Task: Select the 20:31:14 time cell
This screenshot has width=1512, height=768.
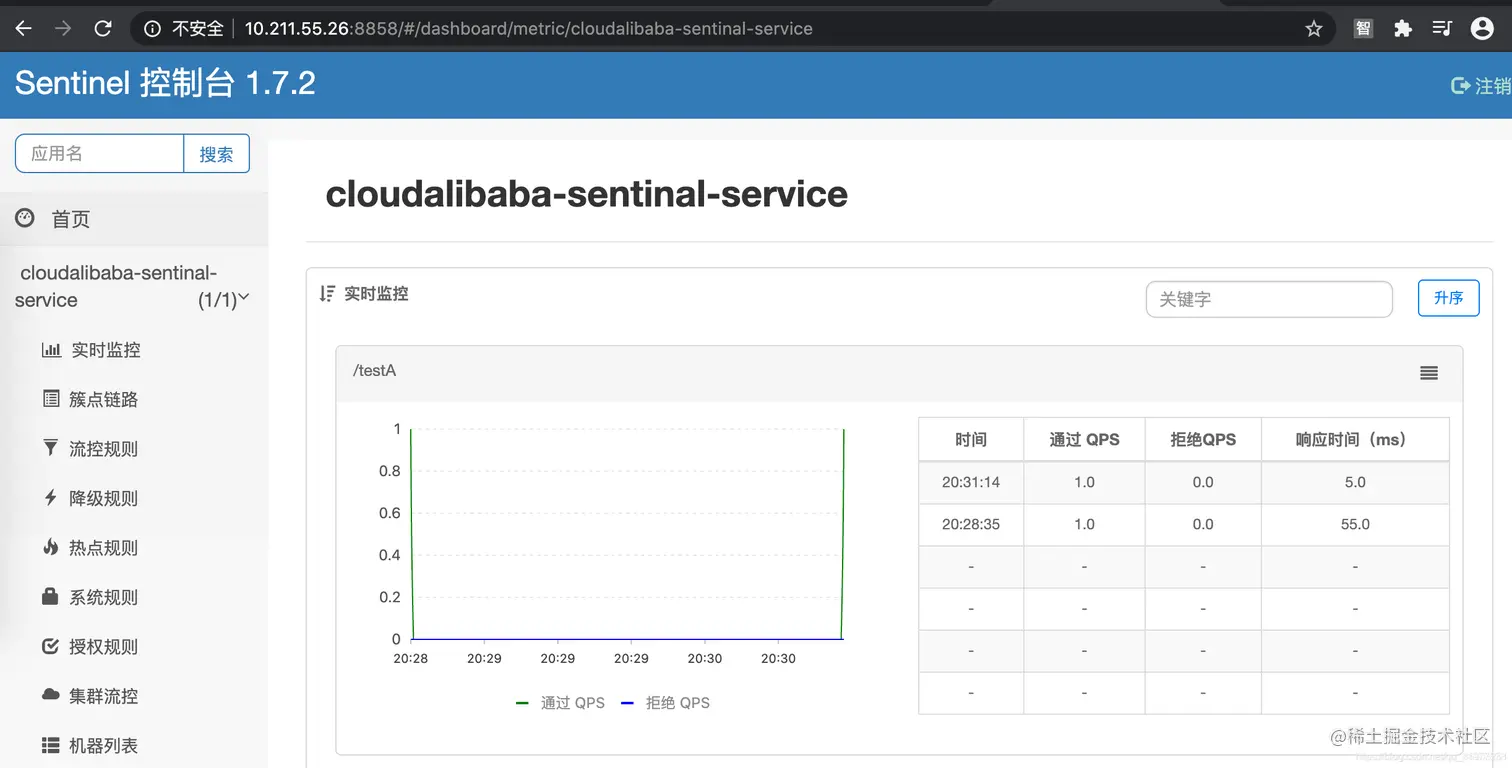Action: [971, 482]
